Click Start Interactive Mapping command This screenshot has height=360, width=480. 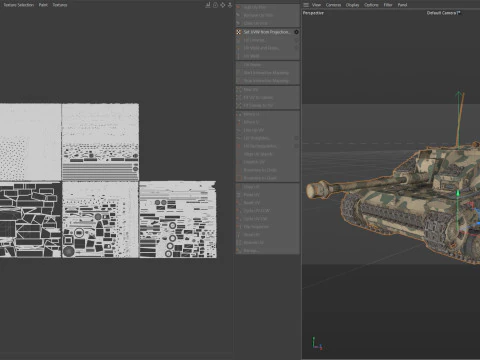(267, 73)
